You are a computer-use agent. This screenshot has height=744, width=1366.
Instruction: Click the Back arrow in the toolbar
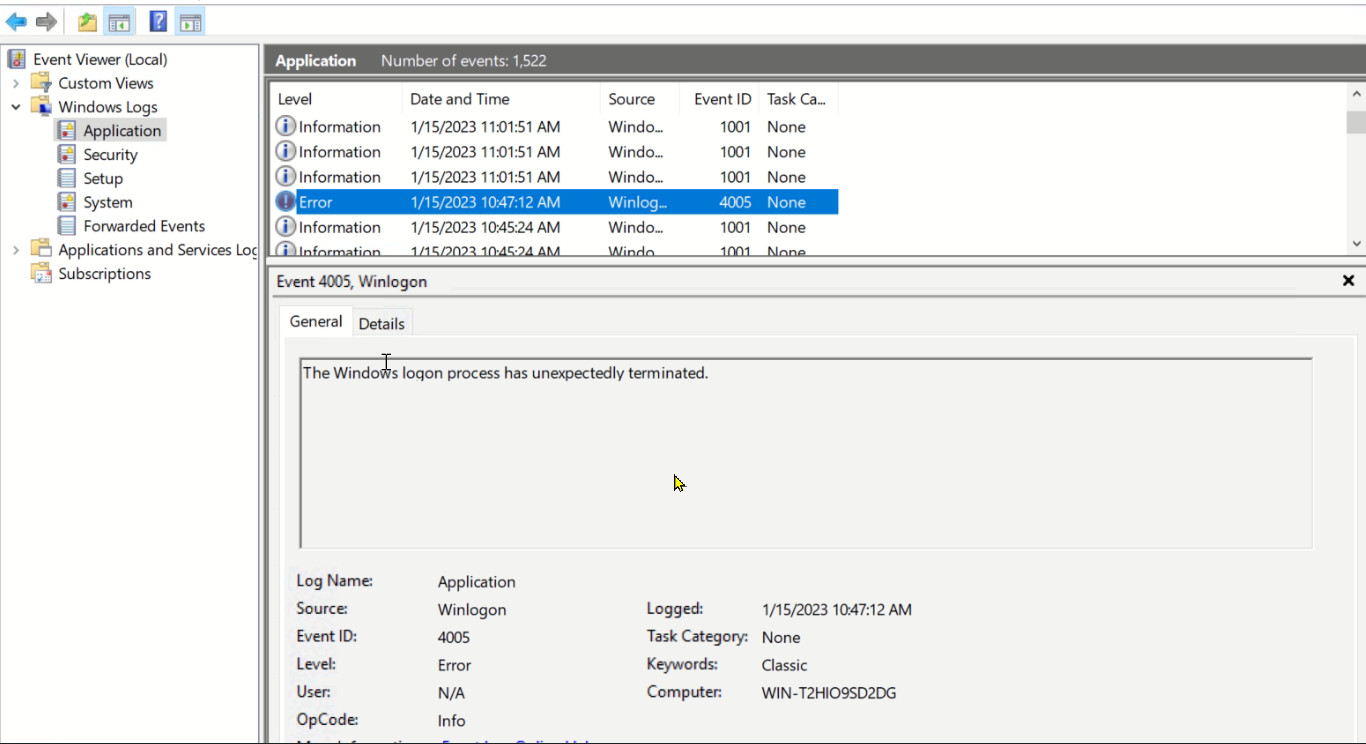16,21
